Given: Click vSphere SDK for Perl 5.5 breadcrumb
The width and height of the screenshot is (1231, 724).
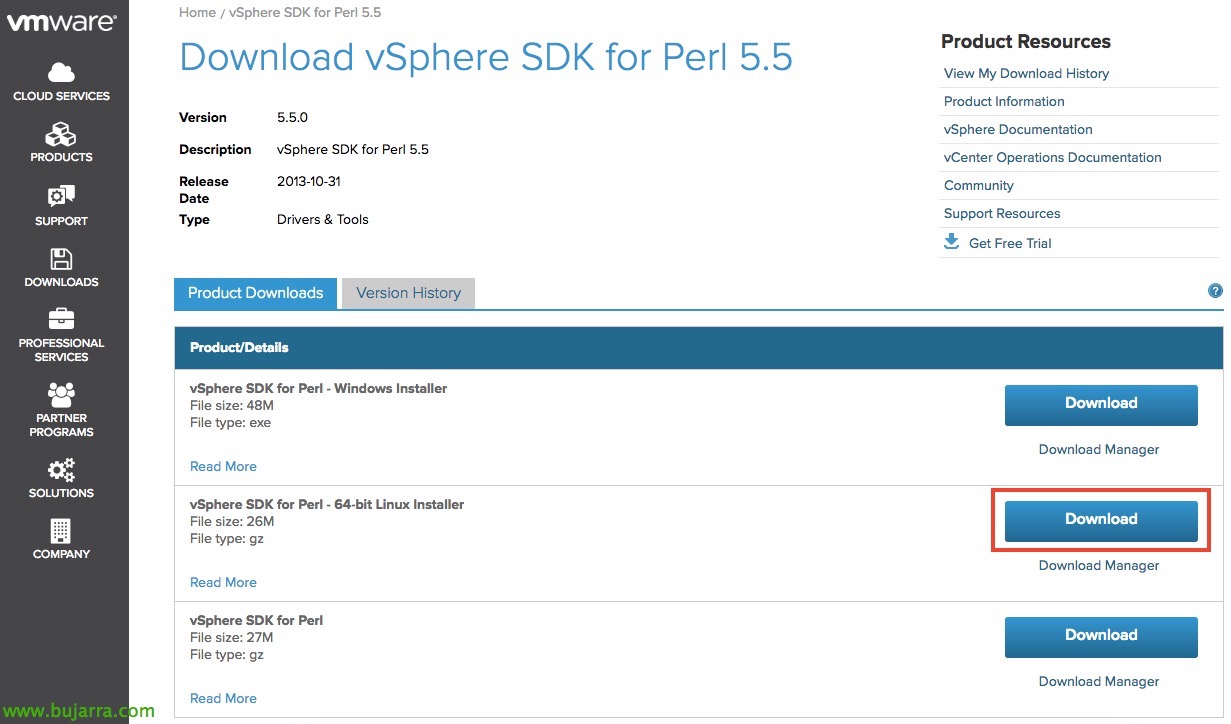Looking at the screenshot, I should point(305,13).
